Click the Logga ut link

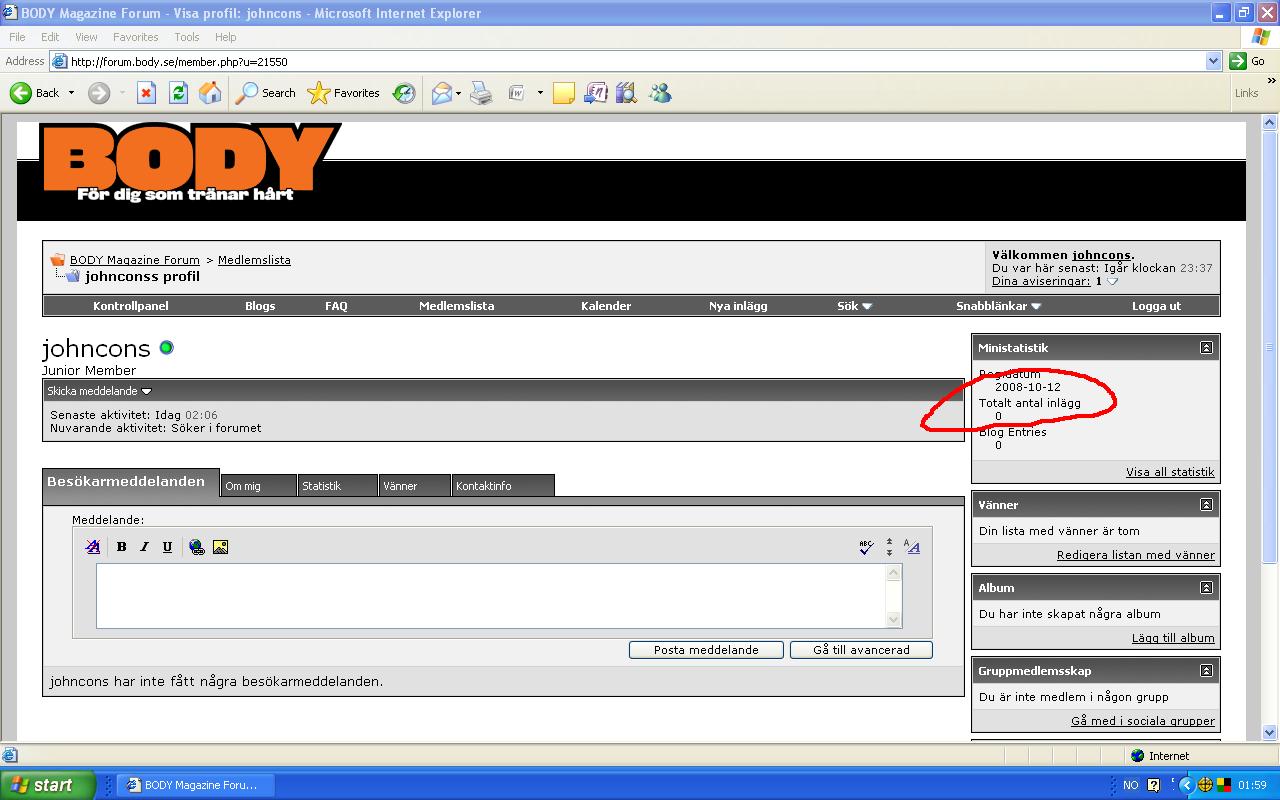[x=1156, y=306]
